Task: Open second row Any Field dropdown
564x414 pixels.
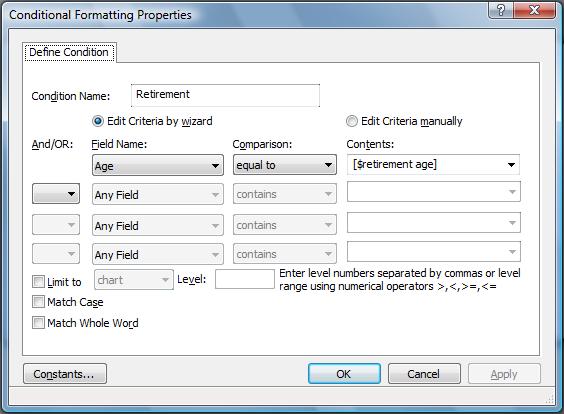Action: point(158,194)
